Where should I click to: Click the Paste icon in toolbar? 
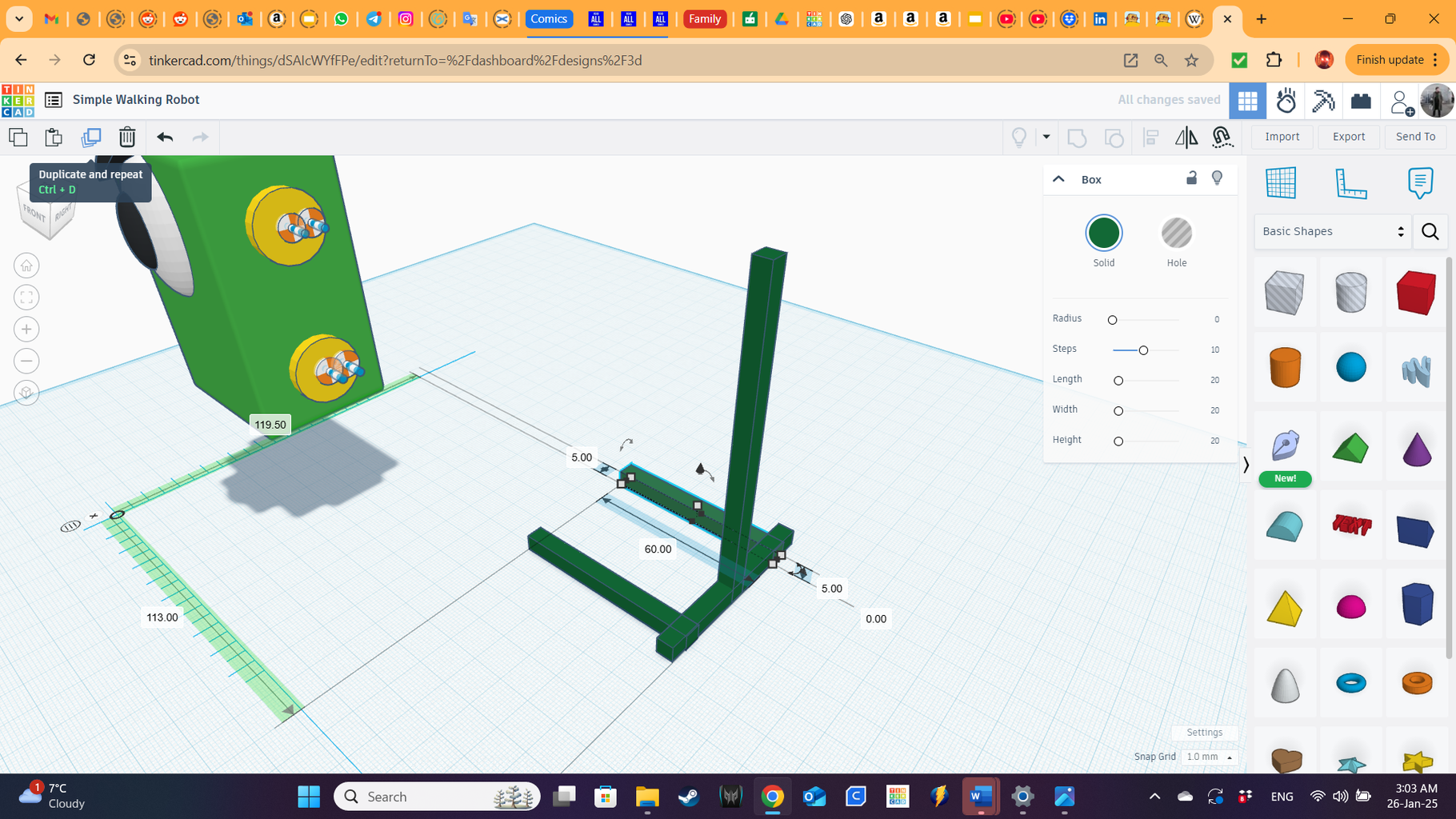point(54,137)
